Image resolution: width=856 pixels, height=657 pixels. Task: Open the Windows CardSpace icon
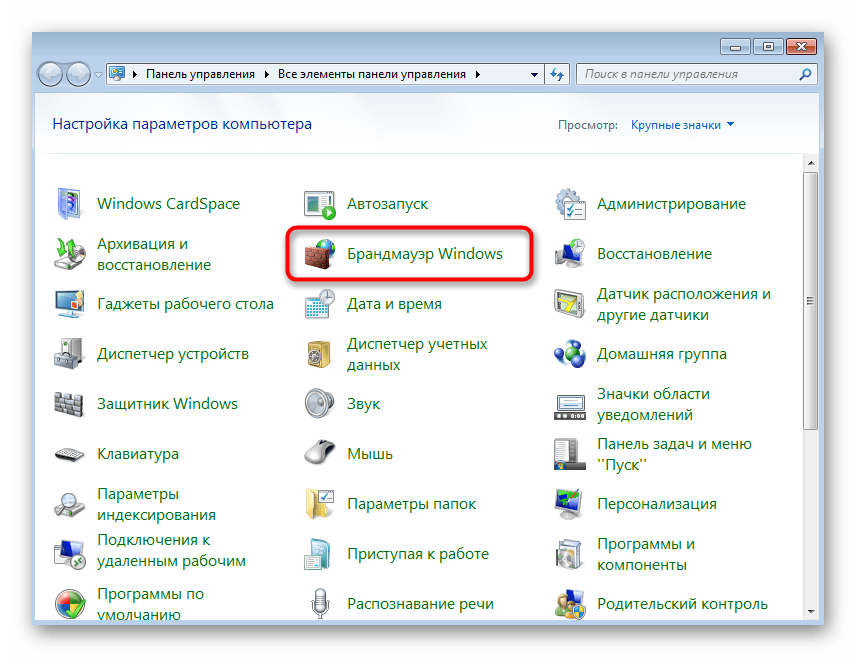(x=71, y=204)
